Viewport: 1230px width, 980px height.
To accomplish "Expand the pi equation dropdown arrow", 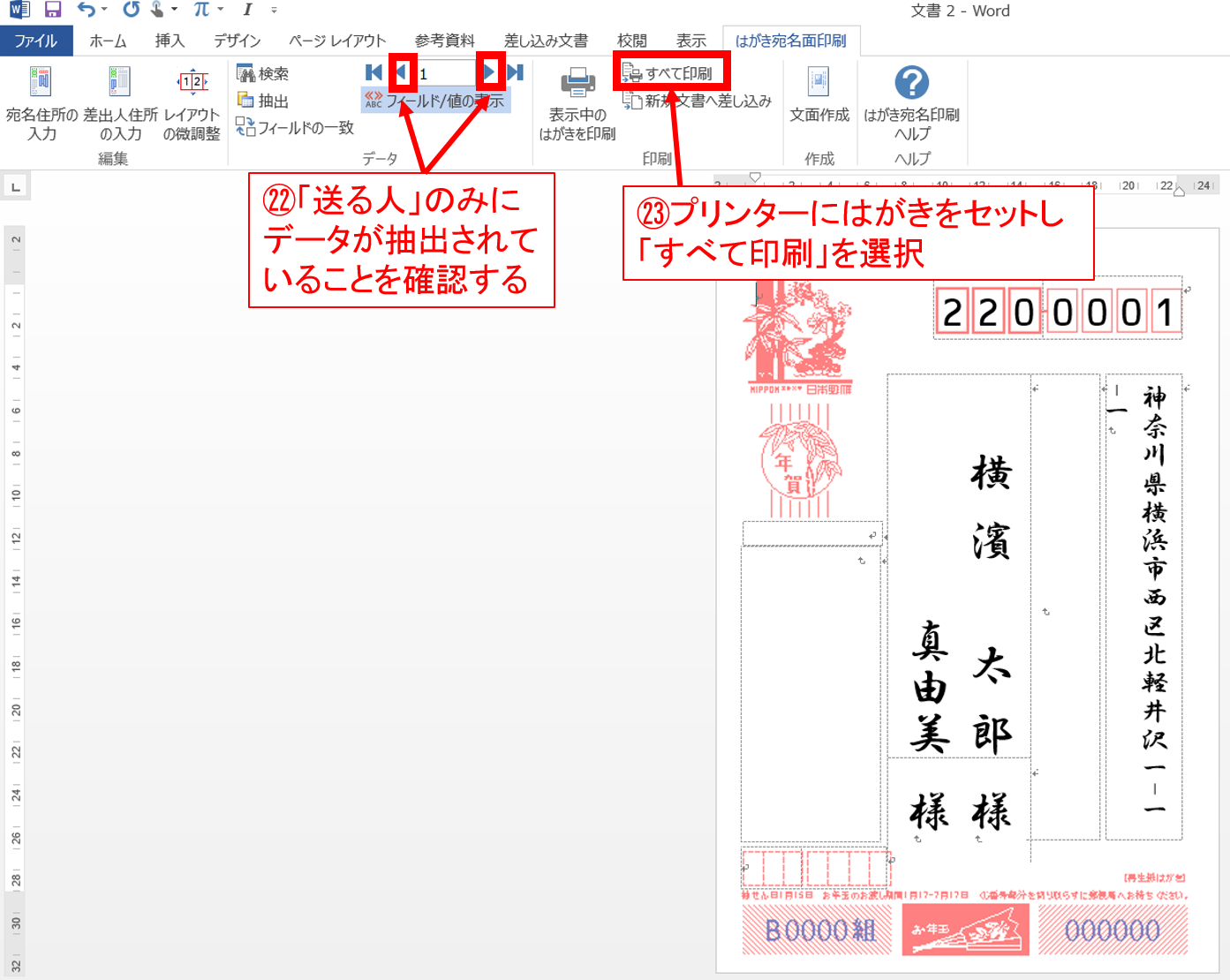I will click(x=220, y=11).
